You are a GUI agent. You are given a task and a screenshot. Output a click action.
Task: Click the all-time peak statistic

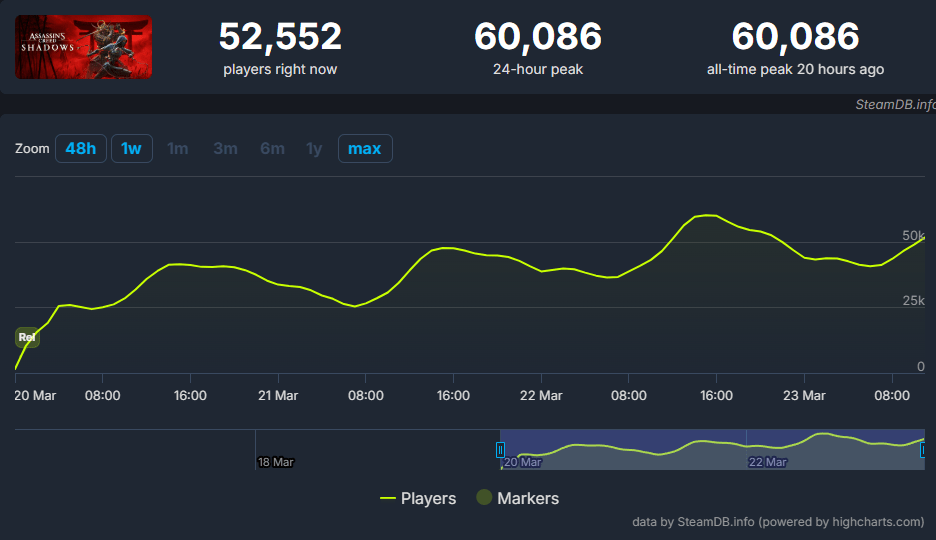[x=795, y=38]
